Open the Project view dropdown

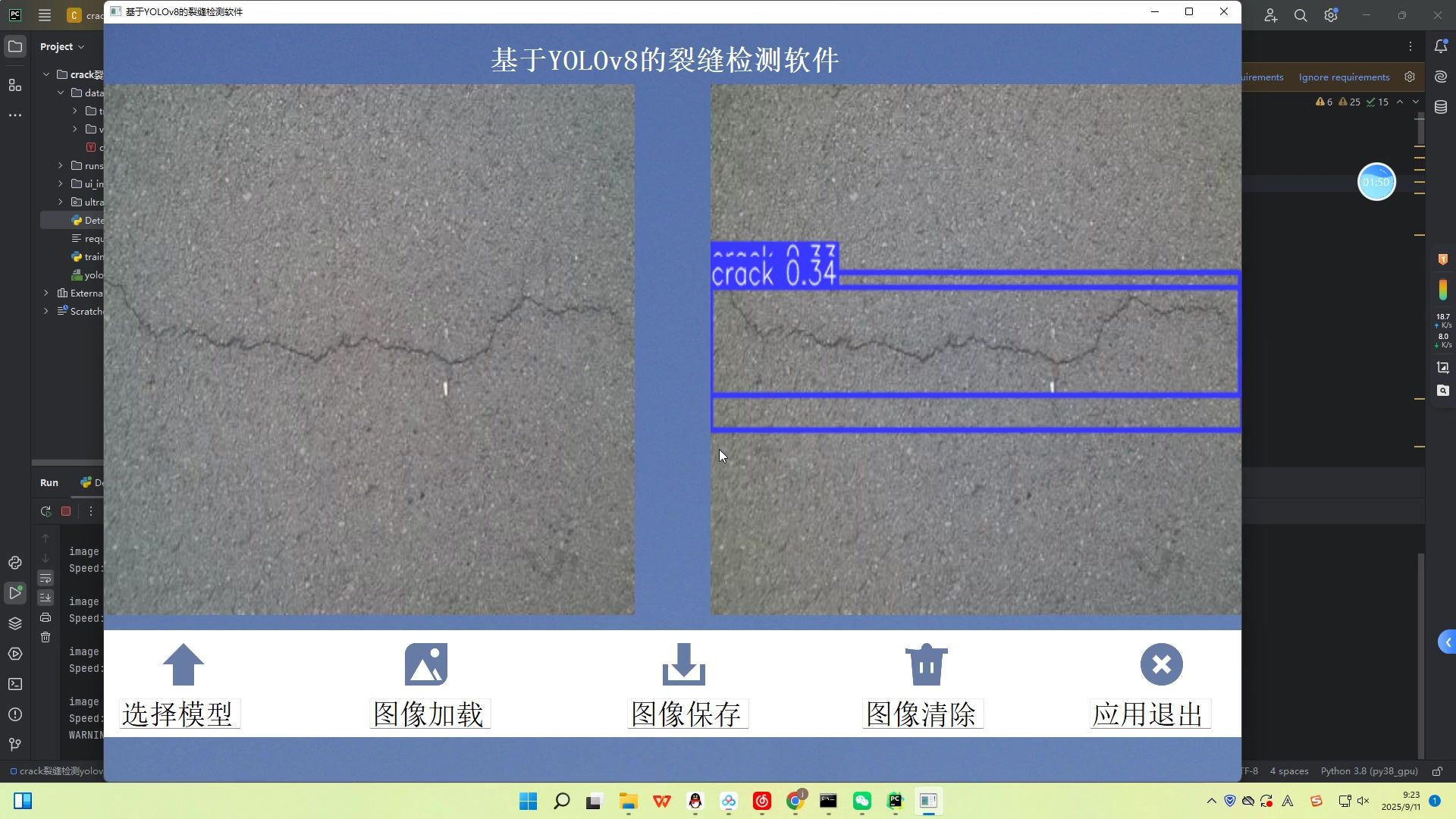click(x=81, y=46)
